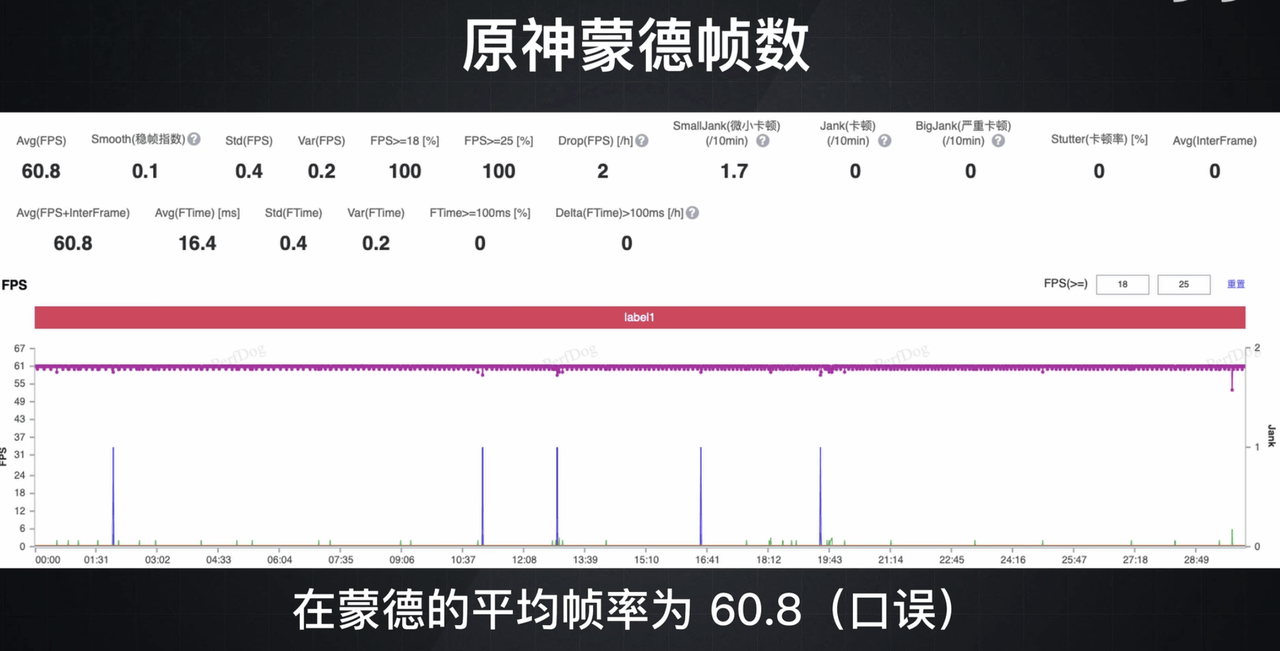Select the red label1 segment bar
This screenshot has height=651, width=1280.
640,317
